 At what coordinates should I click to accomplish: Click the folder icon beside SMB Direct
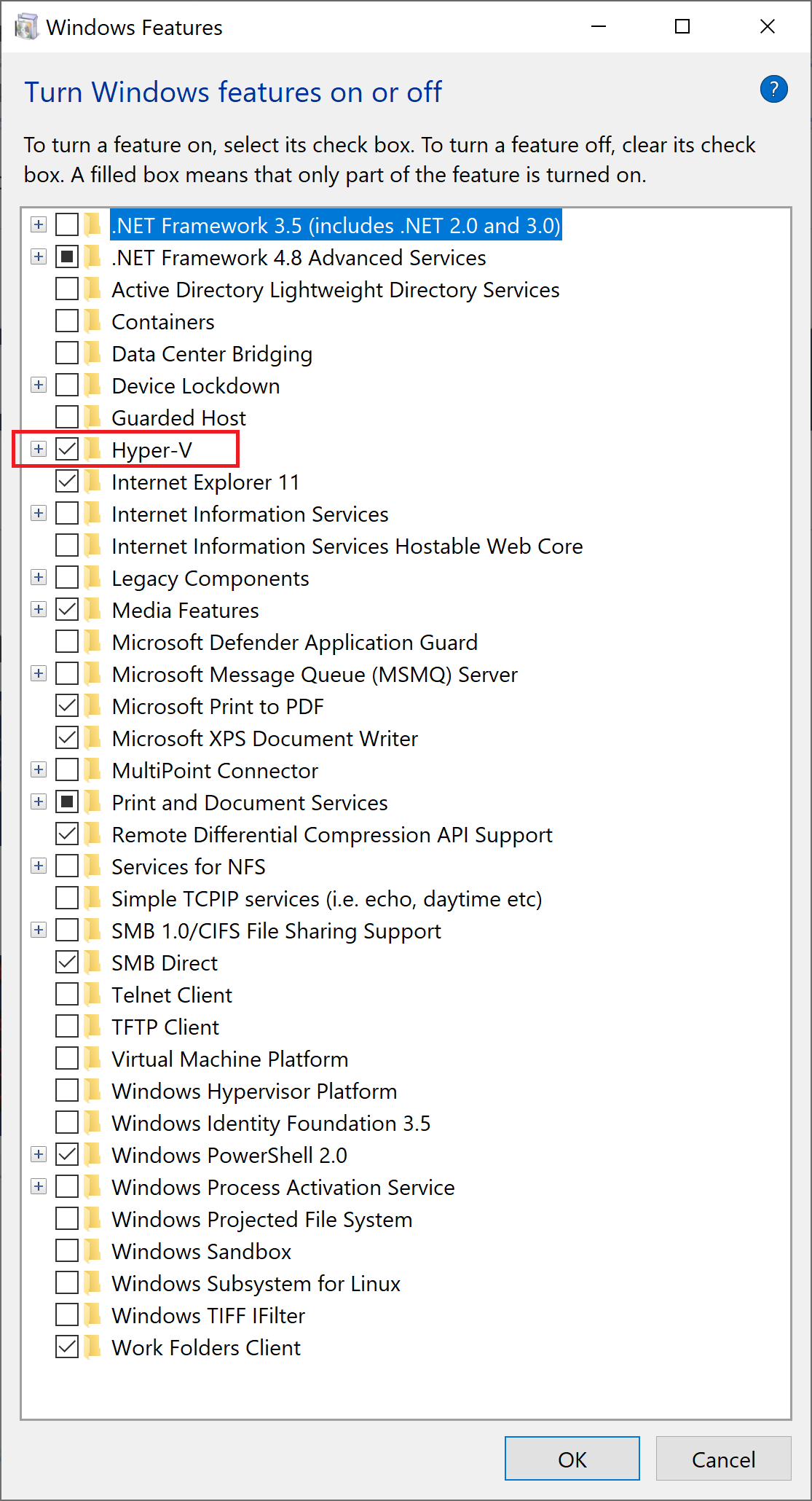coord(93,963)
